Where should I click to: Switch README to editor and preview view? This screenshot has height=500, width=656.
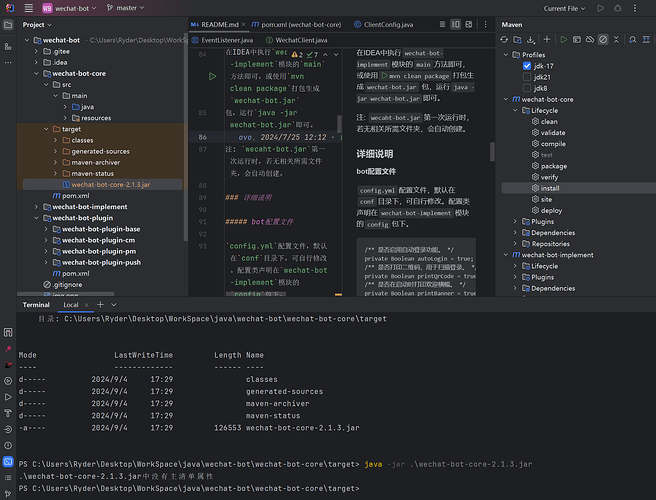pyautogui.click(x=456, y=24)
